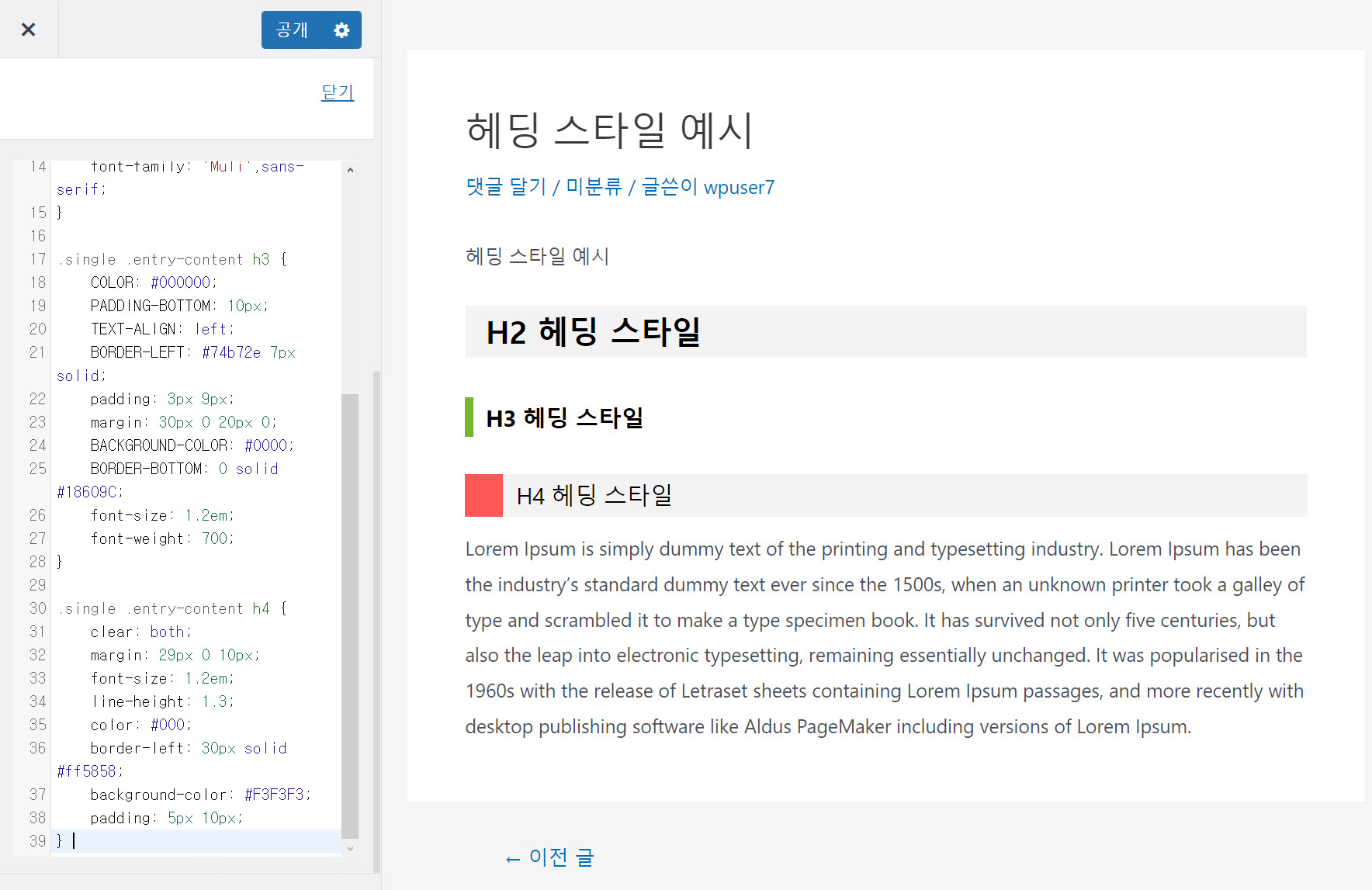The width and height of the screenshot is (1372, 890).
Task: Select the #ff5858 value on line 36
Action: (88, 771)
